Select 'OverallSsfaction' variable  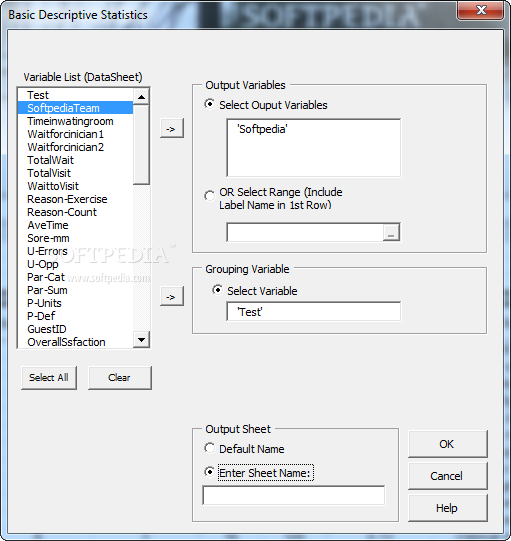[75, 342]
